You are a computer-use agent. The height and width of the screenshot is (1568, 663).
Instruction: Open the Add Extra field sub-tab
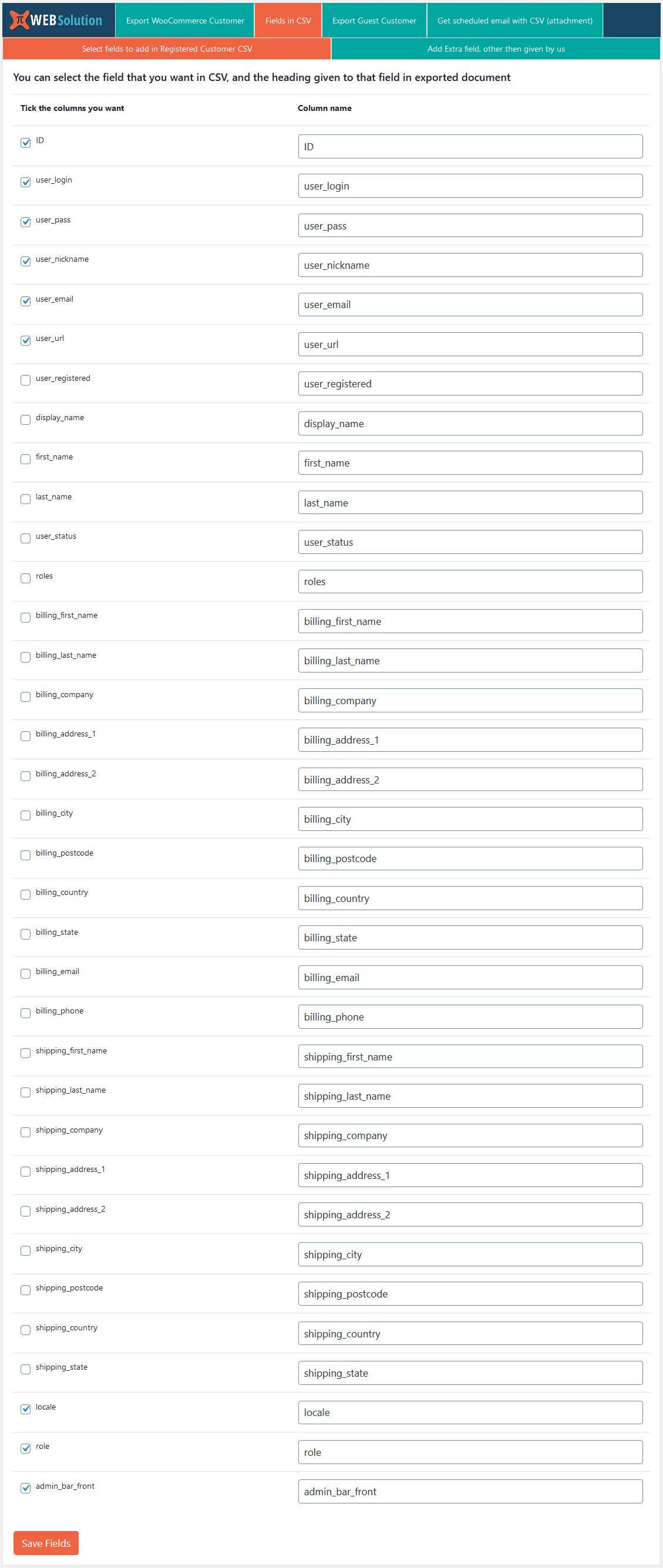(x=496, y=49)
